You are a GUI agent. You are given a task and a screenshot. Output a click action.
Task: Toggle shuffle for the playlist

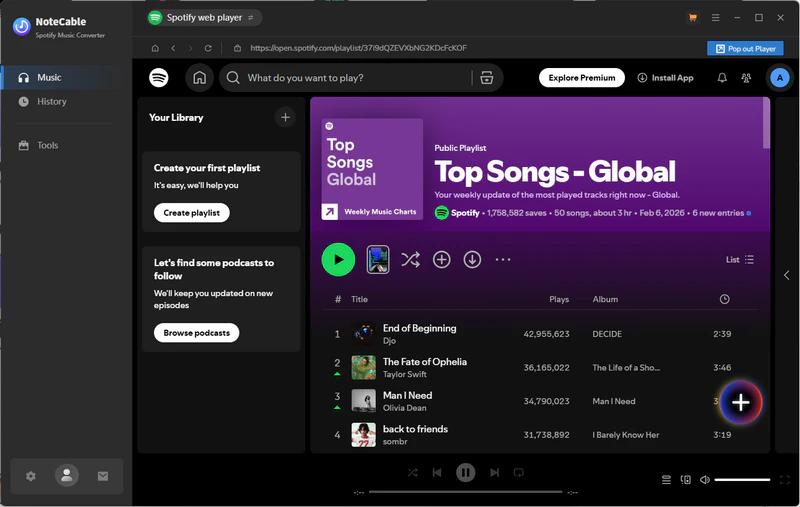[410, 260]
